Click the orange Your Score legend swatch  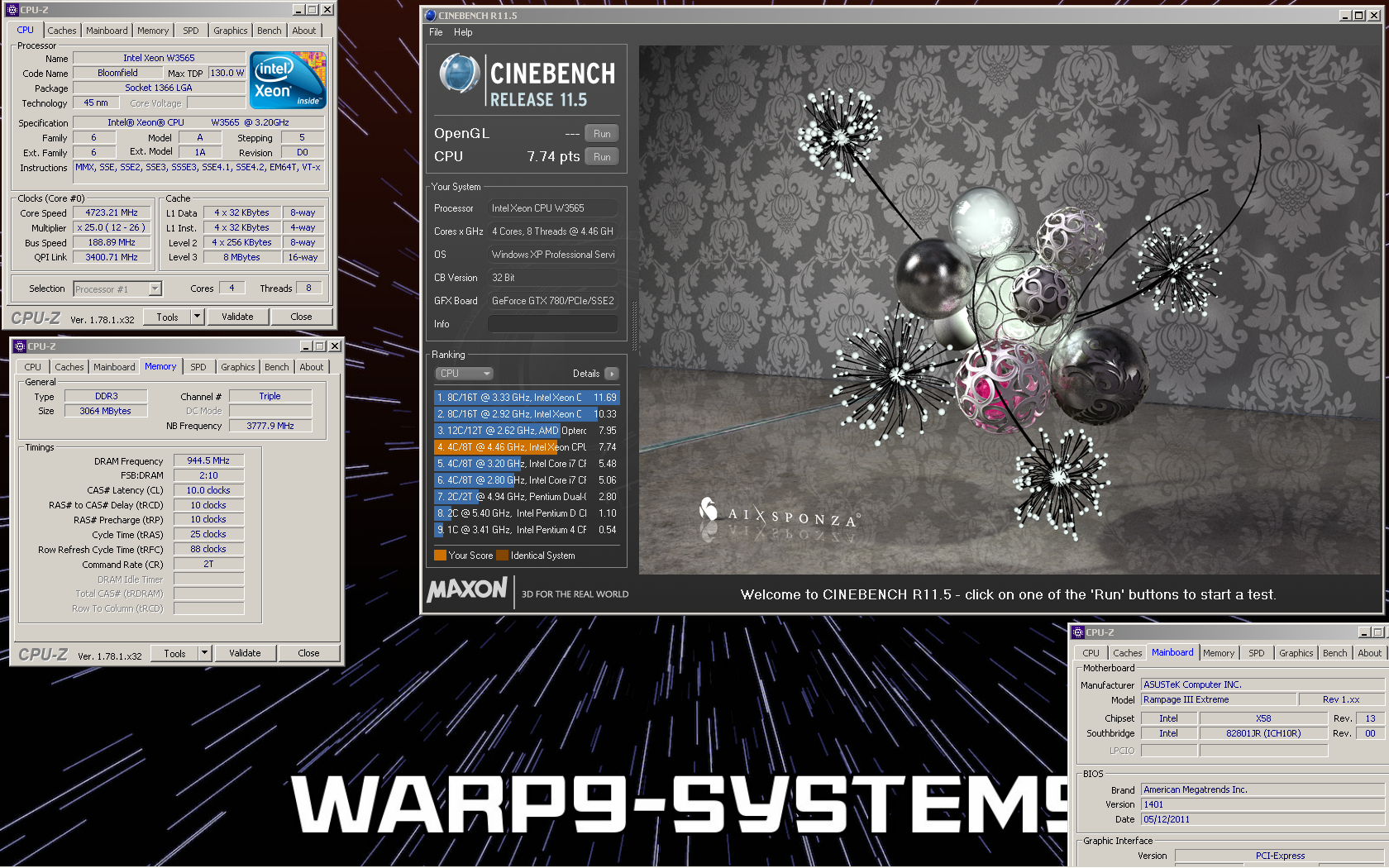tap(440, 556)
